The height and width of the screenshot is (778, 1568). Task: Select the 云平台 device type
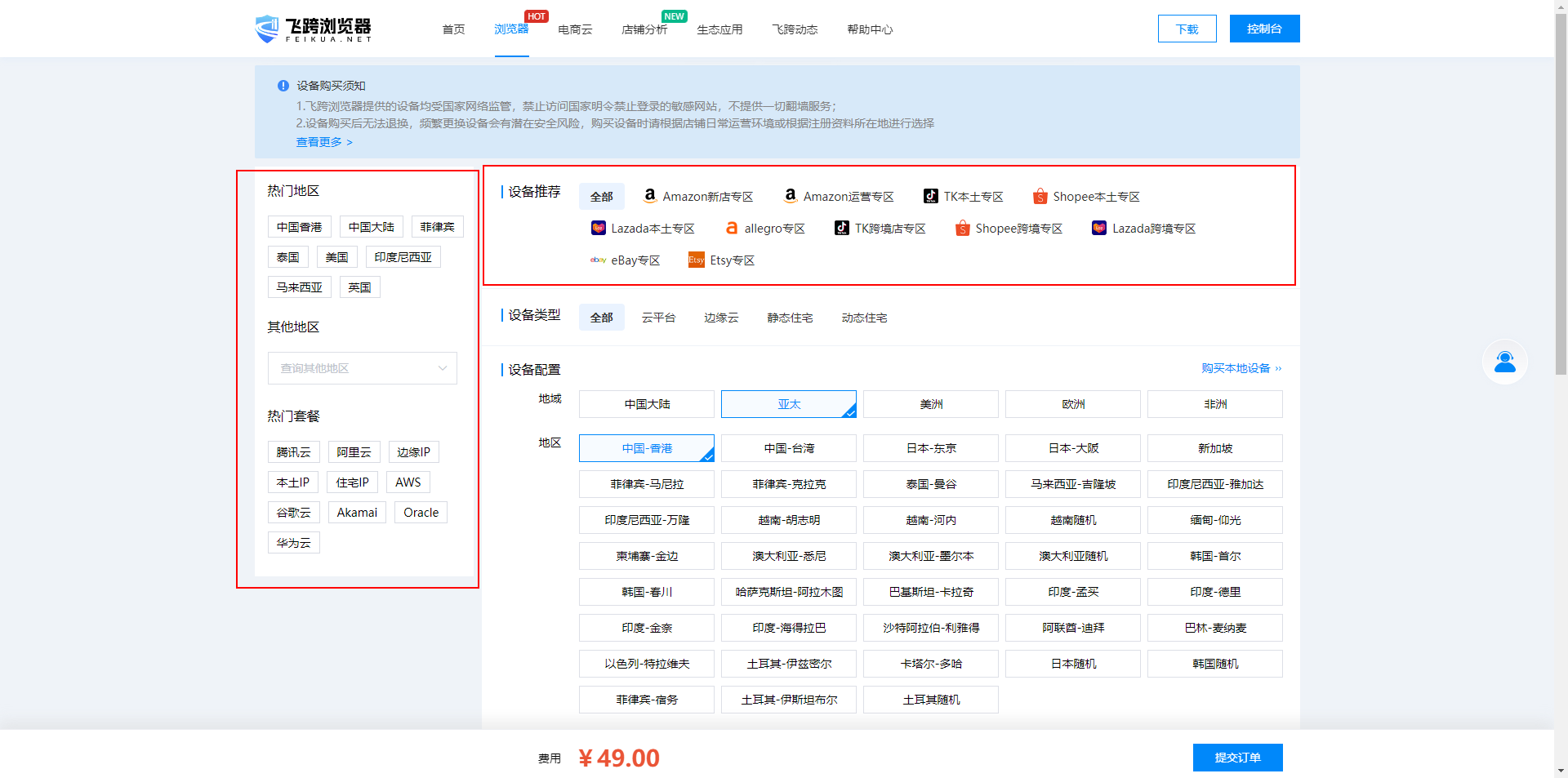(658, 318)
